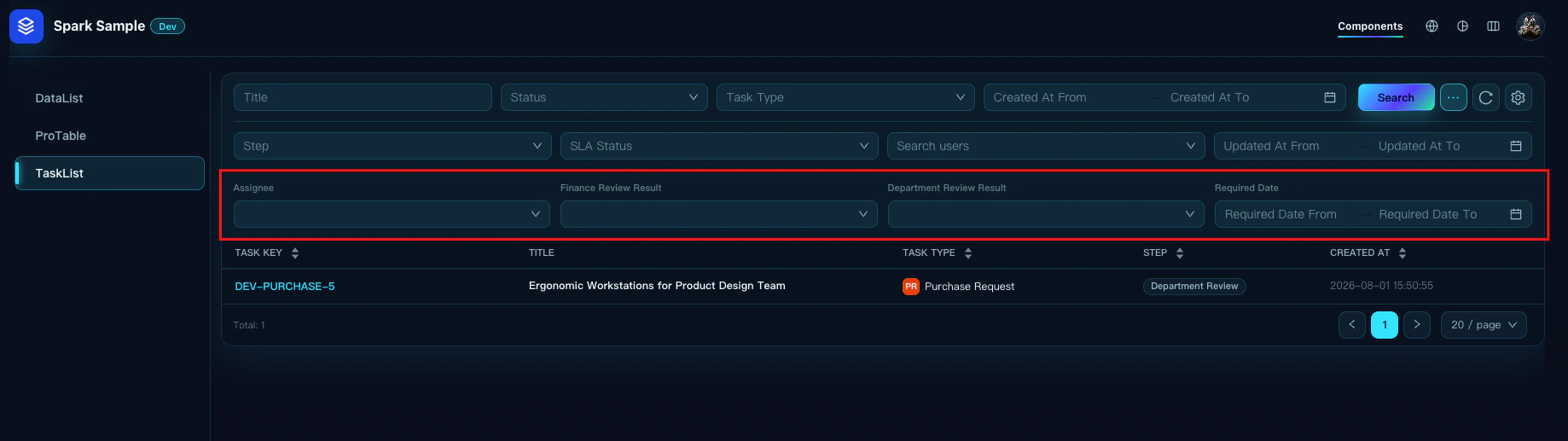Click the TITLE column header
This screenshot has height=441, width=1568.
(542, 252)
